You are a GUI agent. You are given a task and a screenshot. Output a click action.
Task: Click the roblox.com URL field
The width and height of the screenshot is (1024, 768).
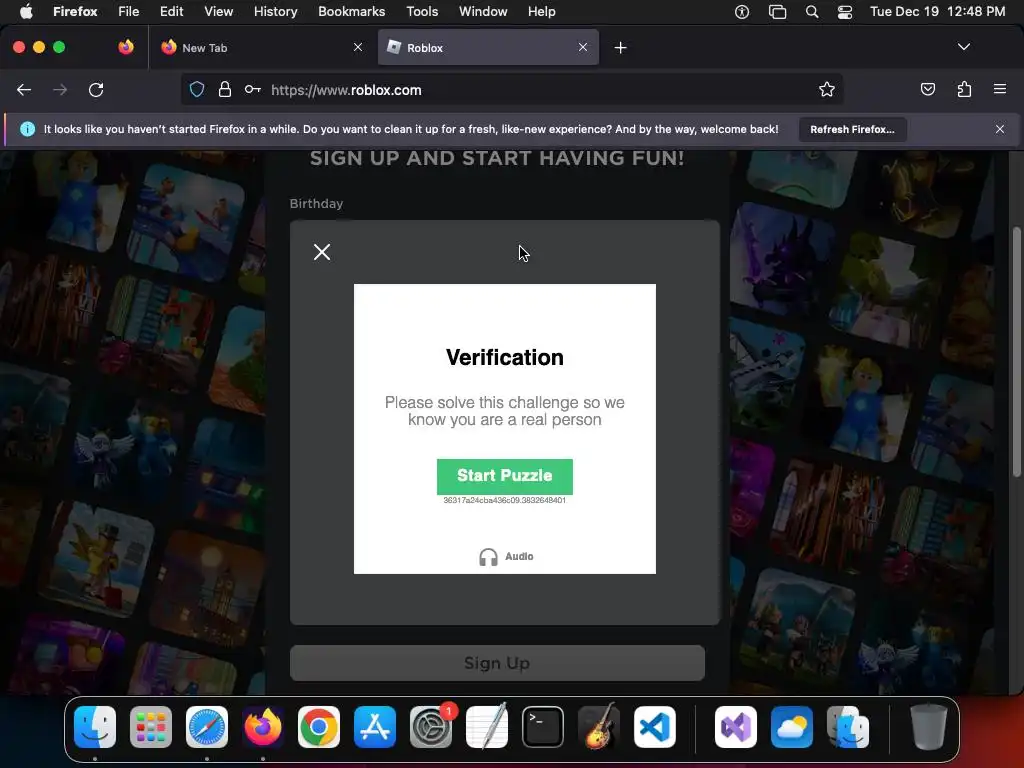click(x=511, y=90)
